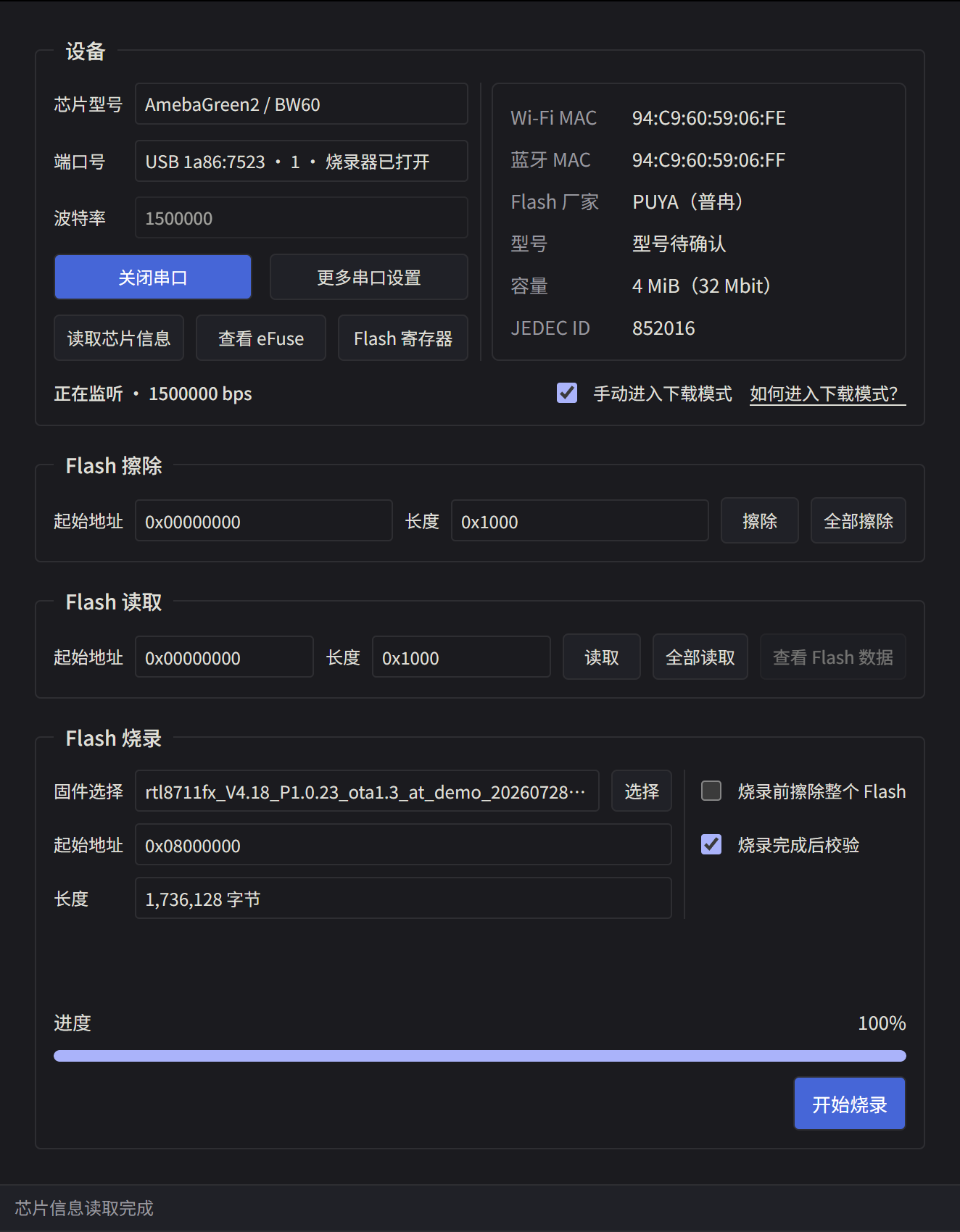The image size is (960, 1232).
Task: Open the 如何进入下载模式? link
Action: (827, 394)
